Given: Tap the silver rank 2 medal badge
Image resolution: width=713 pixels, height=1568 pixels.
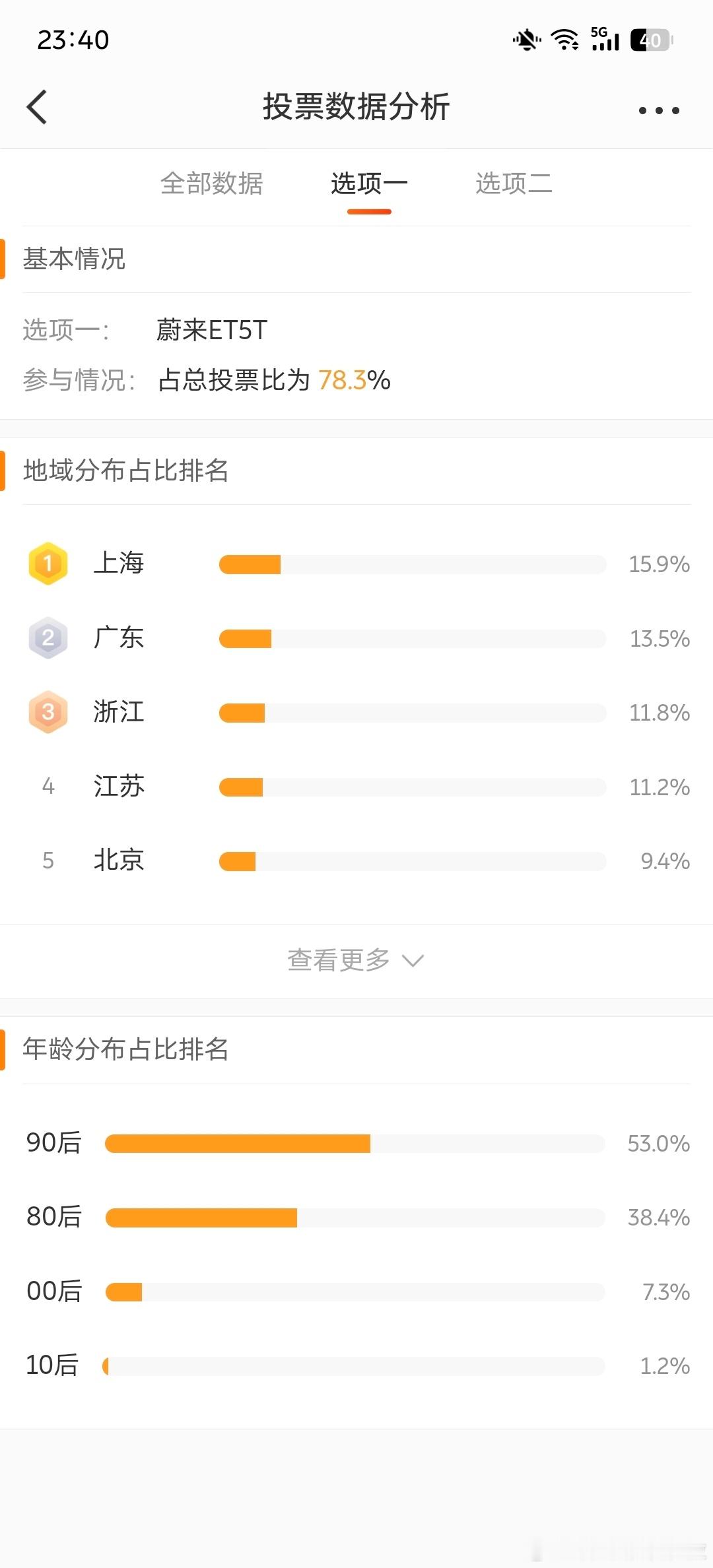Looking at the screenshot, I should [x=48, y=638].
